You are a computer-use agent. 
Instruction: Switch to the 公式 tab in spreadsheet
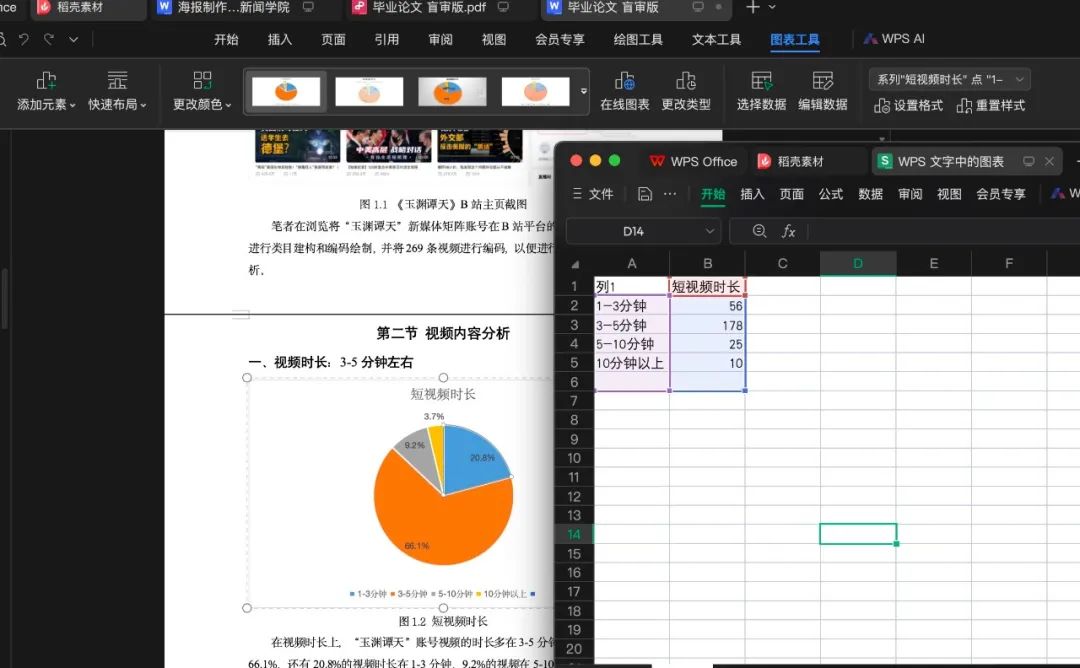[831, 194]
